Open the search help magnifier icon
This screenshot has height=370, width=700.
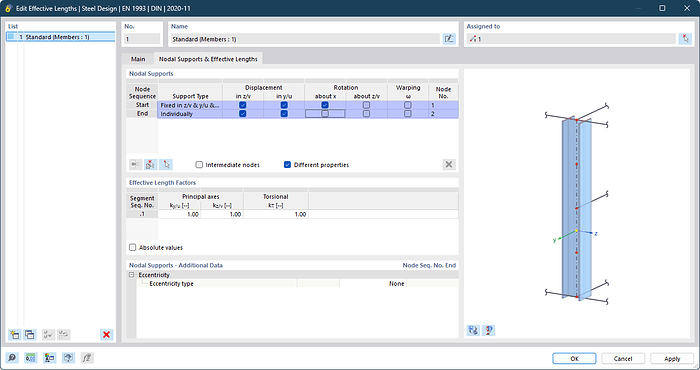coord(12,358)
